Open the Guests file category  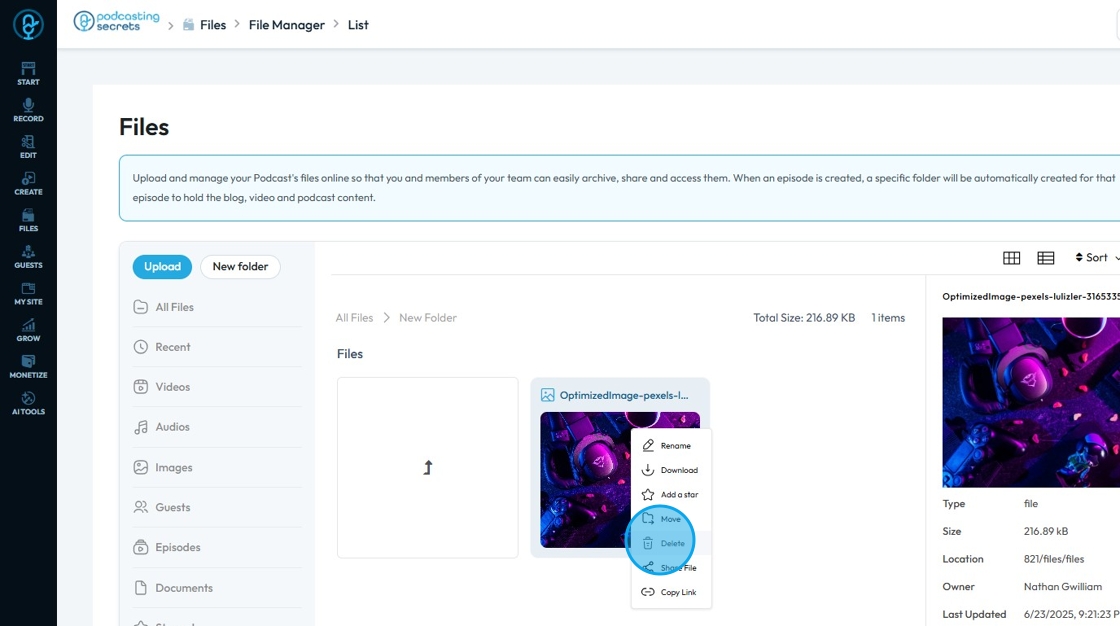click(217, 507)
